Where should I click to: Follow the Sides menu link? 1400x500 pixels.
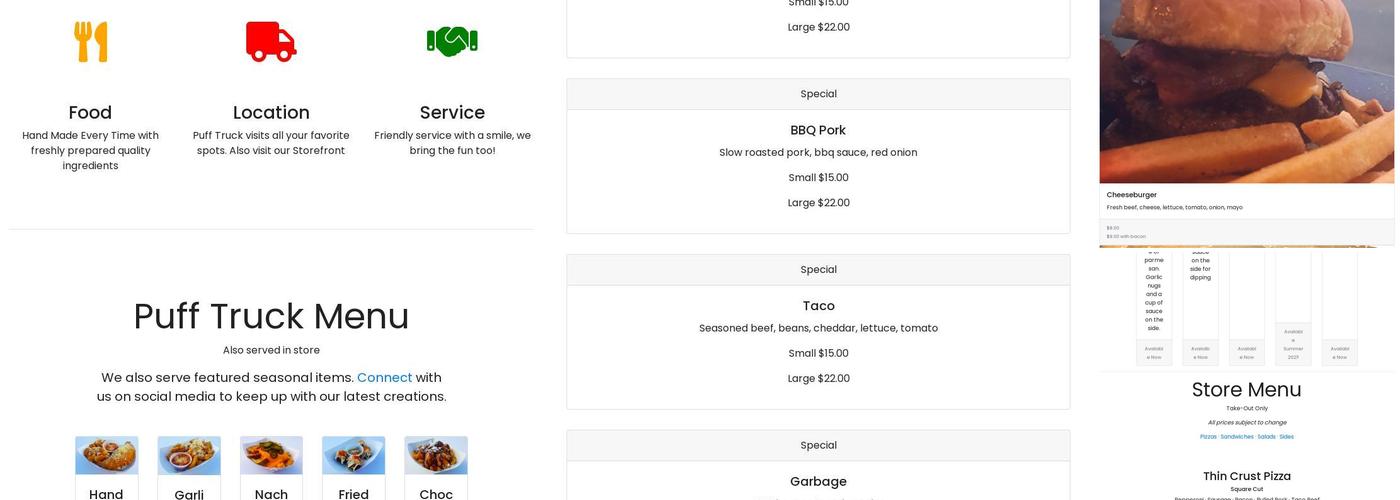(1286, 437)
